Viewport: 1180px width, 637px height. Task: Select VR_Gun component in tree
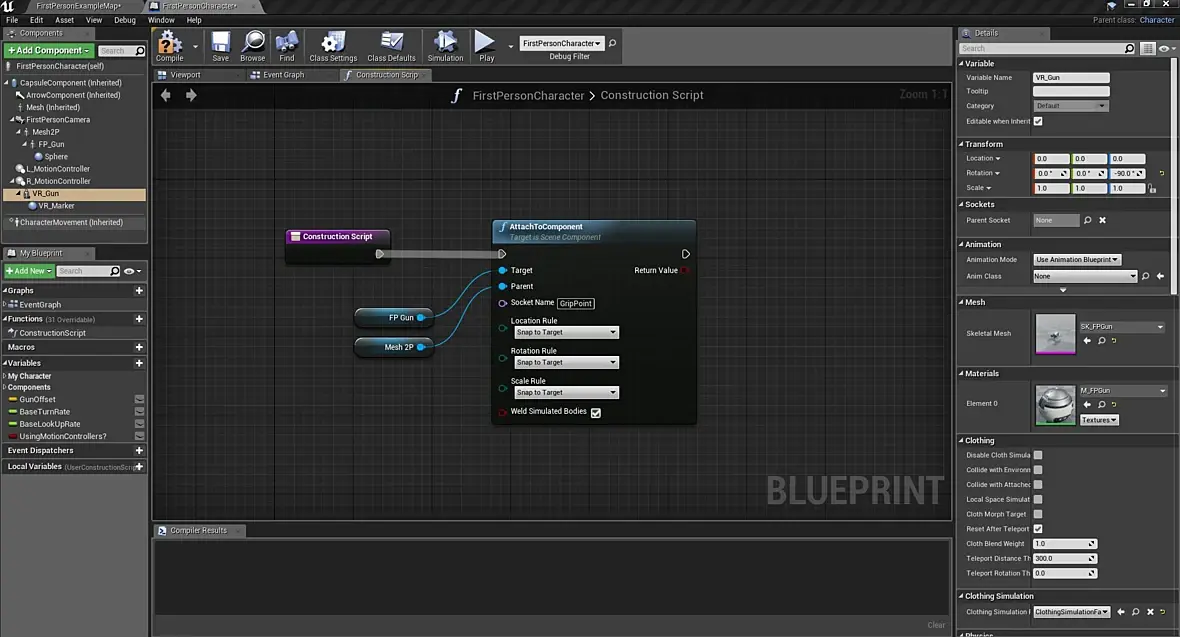(x=45, y=194)
